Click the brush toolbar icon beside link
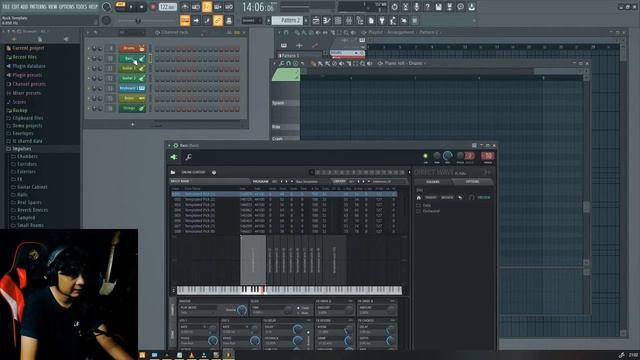This screenshot has width=640, height=360. tap(207, 20)
